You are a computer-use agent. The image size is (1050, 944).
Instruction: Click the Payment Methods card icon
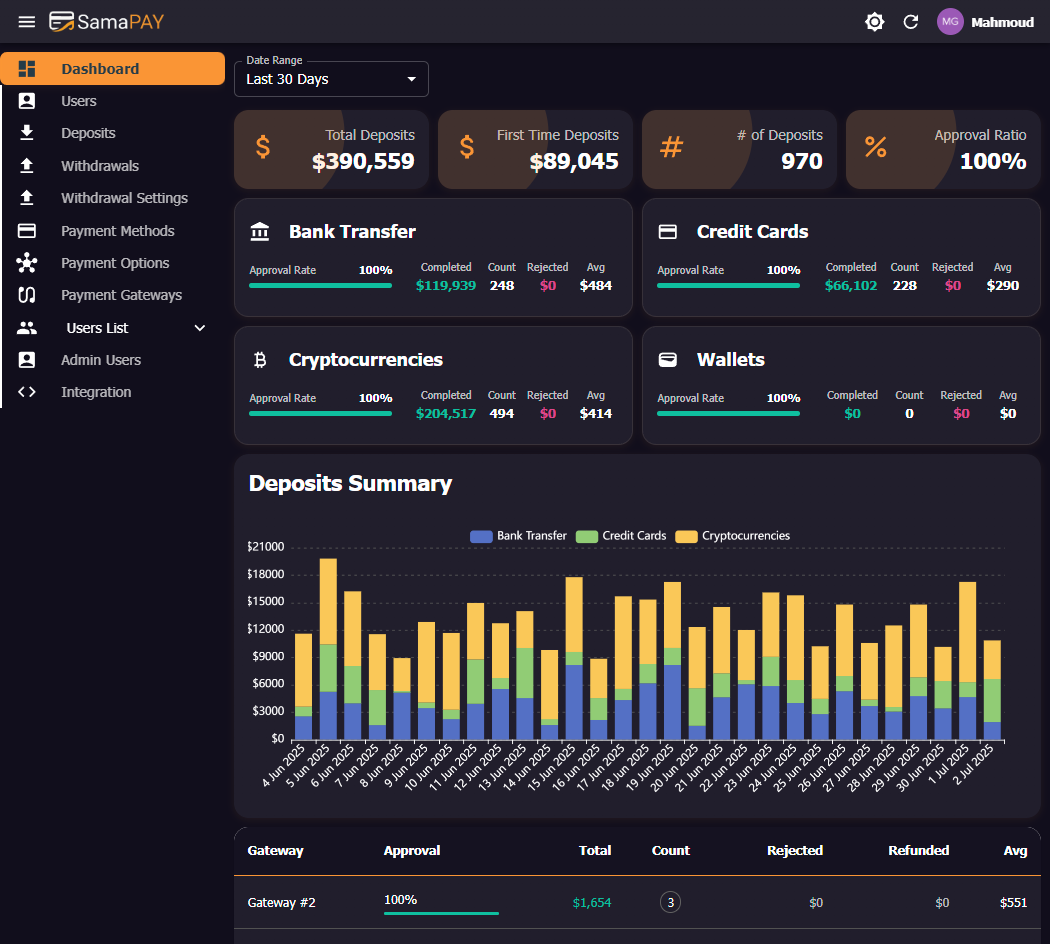(27, 231)
